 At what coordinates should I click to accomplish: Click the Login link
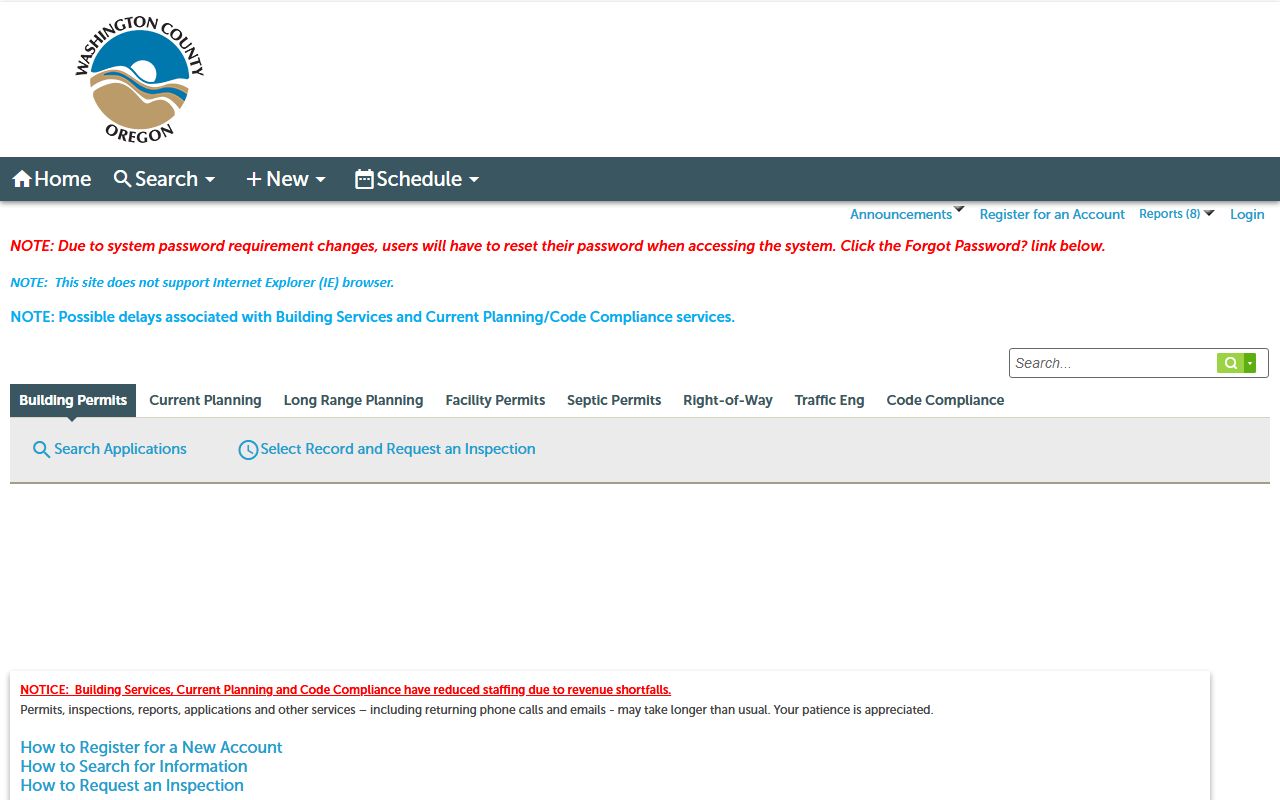[1247, 214]
